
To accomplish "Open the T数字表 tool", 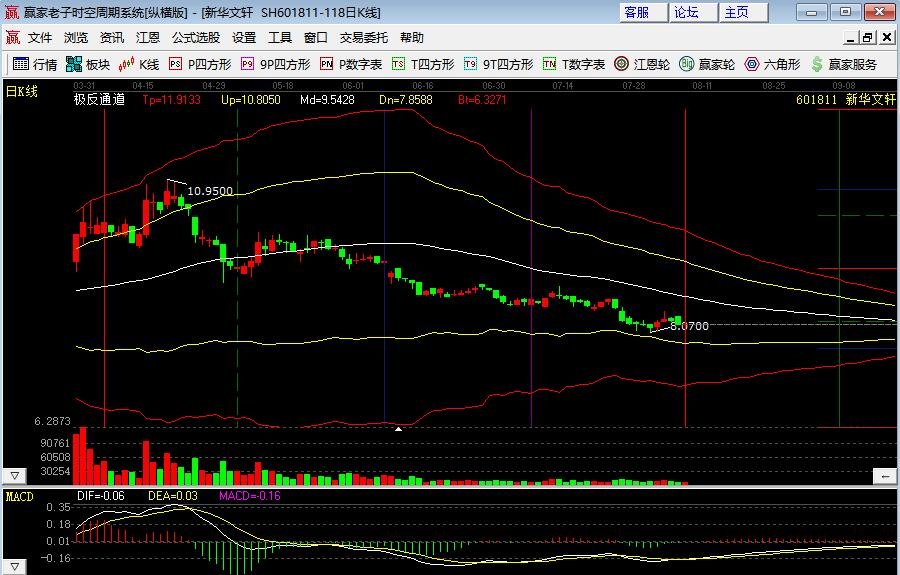I will (574, 64).
